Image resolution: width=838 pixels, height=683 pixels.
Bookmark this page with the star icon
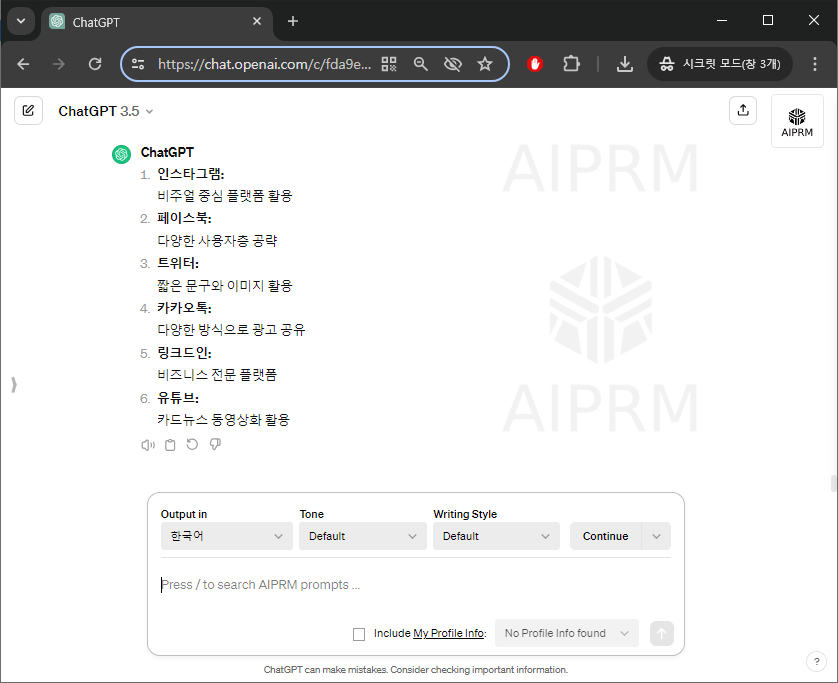tap(485, 65)
